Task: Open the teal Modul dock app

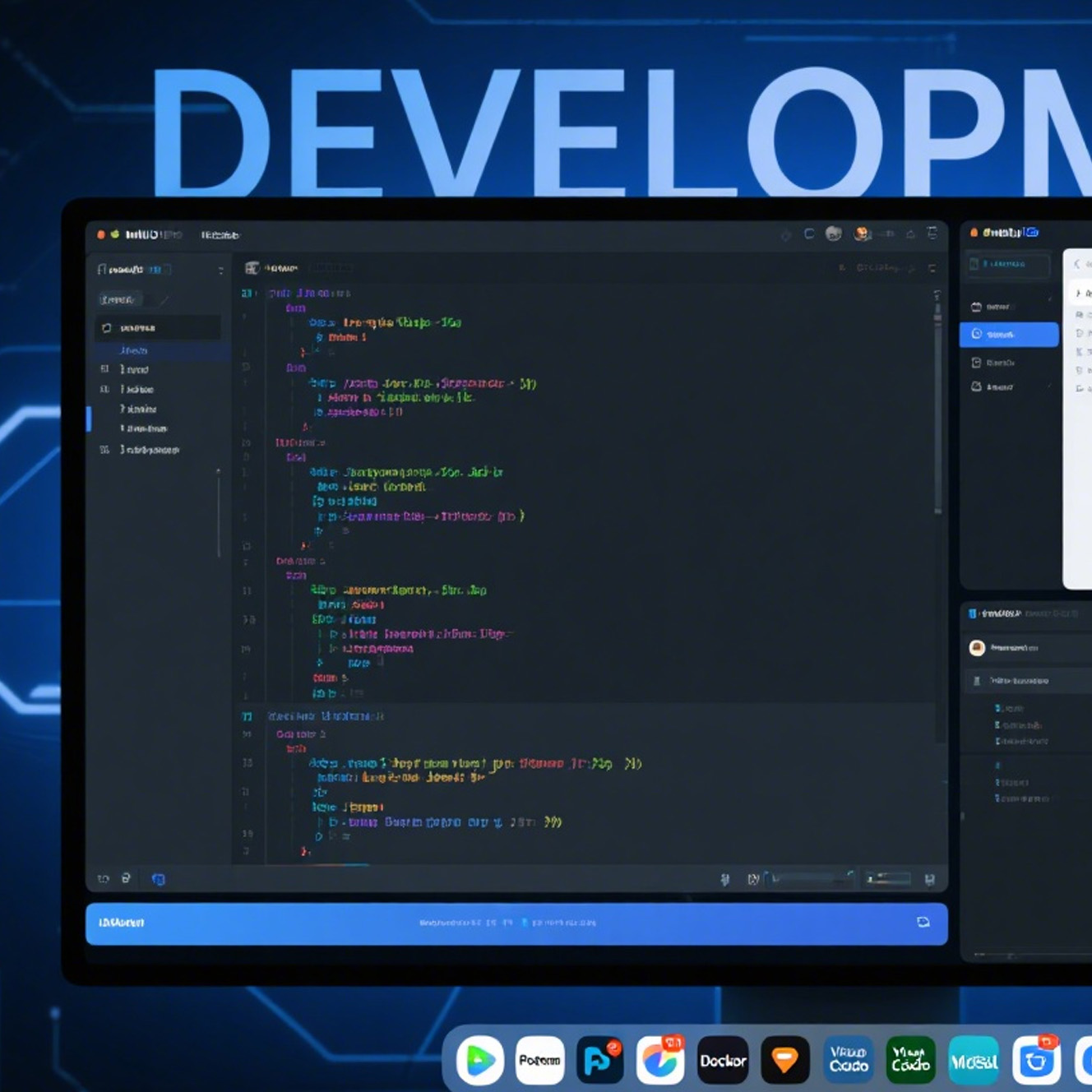Action: point(974,1062)
